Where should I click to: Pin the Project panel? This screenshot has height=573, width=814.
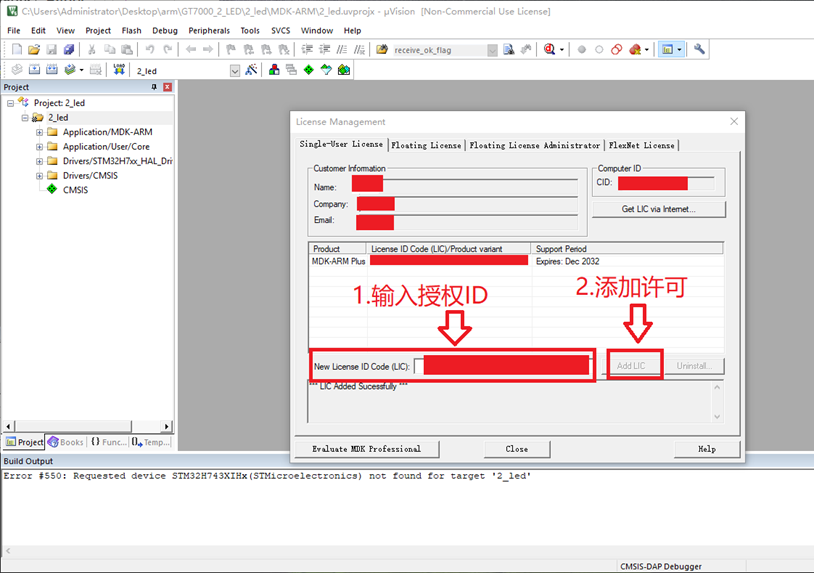point(154,87)
